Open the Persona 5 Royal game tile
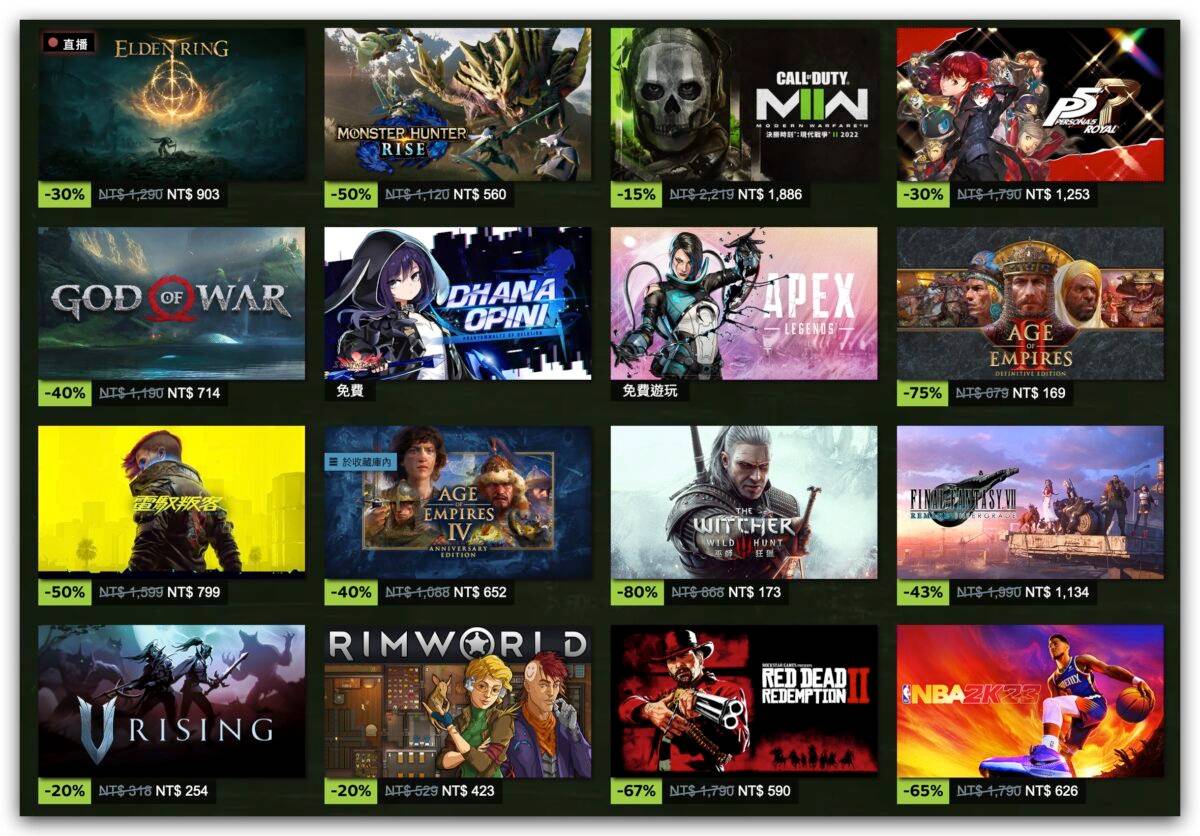Image resolution: width=1200 pixels, height=836 pixels. (x=1030, y=104)
